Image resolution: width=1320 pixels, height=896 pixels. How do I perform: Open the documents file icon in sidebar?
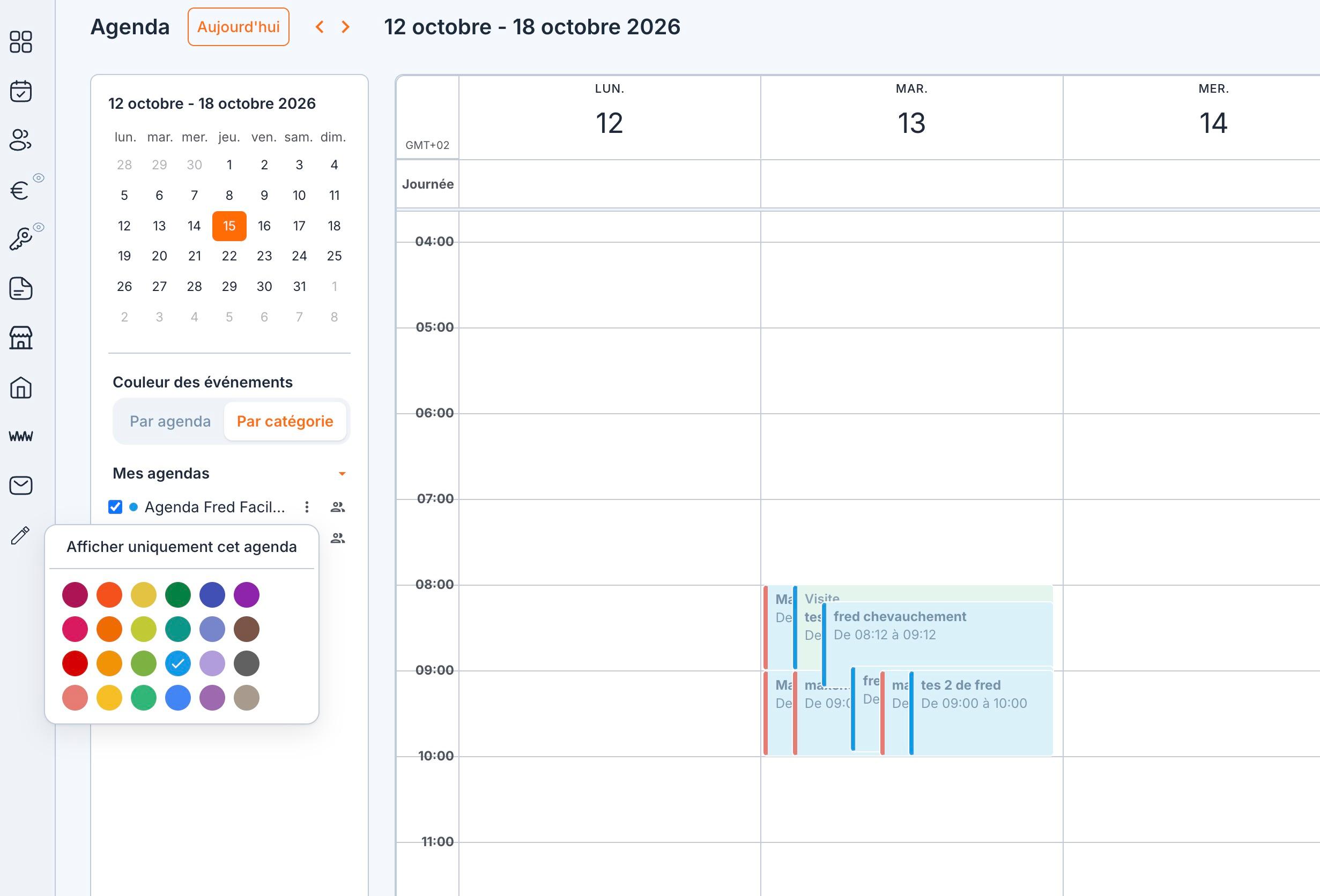coord(21,288)
